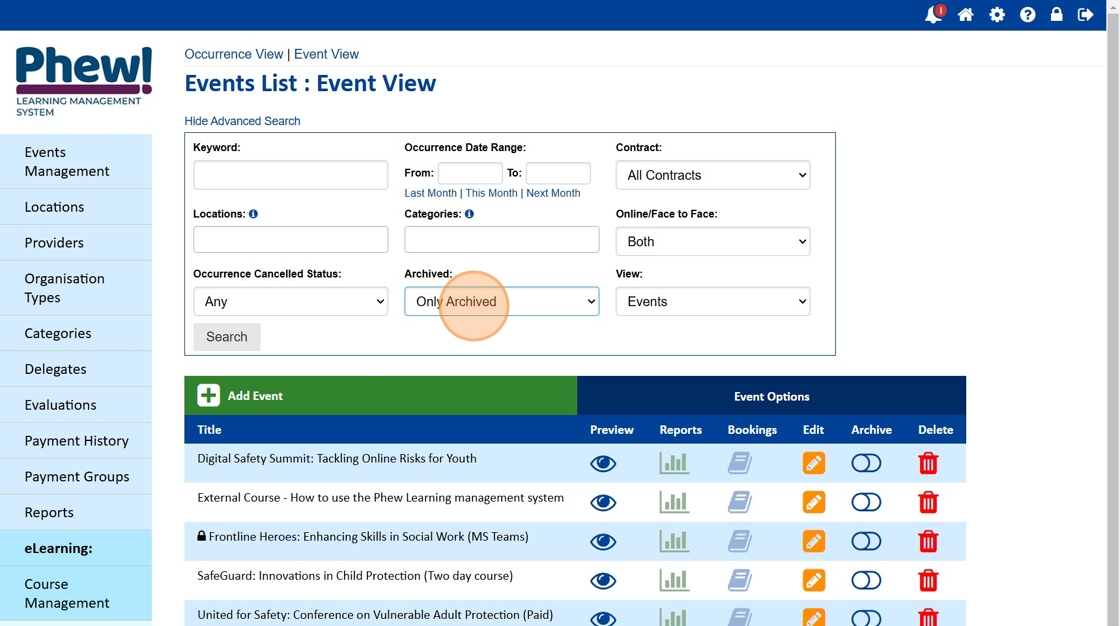Click the home icon in top bar
1120x626 pixels.
965,15
